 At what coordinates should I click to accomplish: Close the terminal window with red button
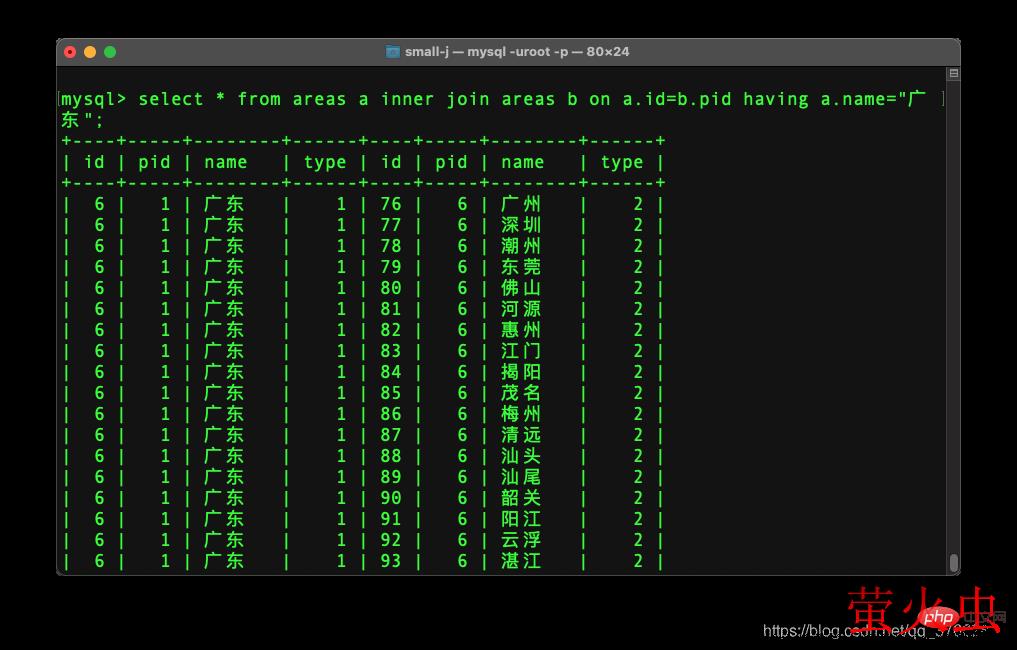[x=70, y=52]
